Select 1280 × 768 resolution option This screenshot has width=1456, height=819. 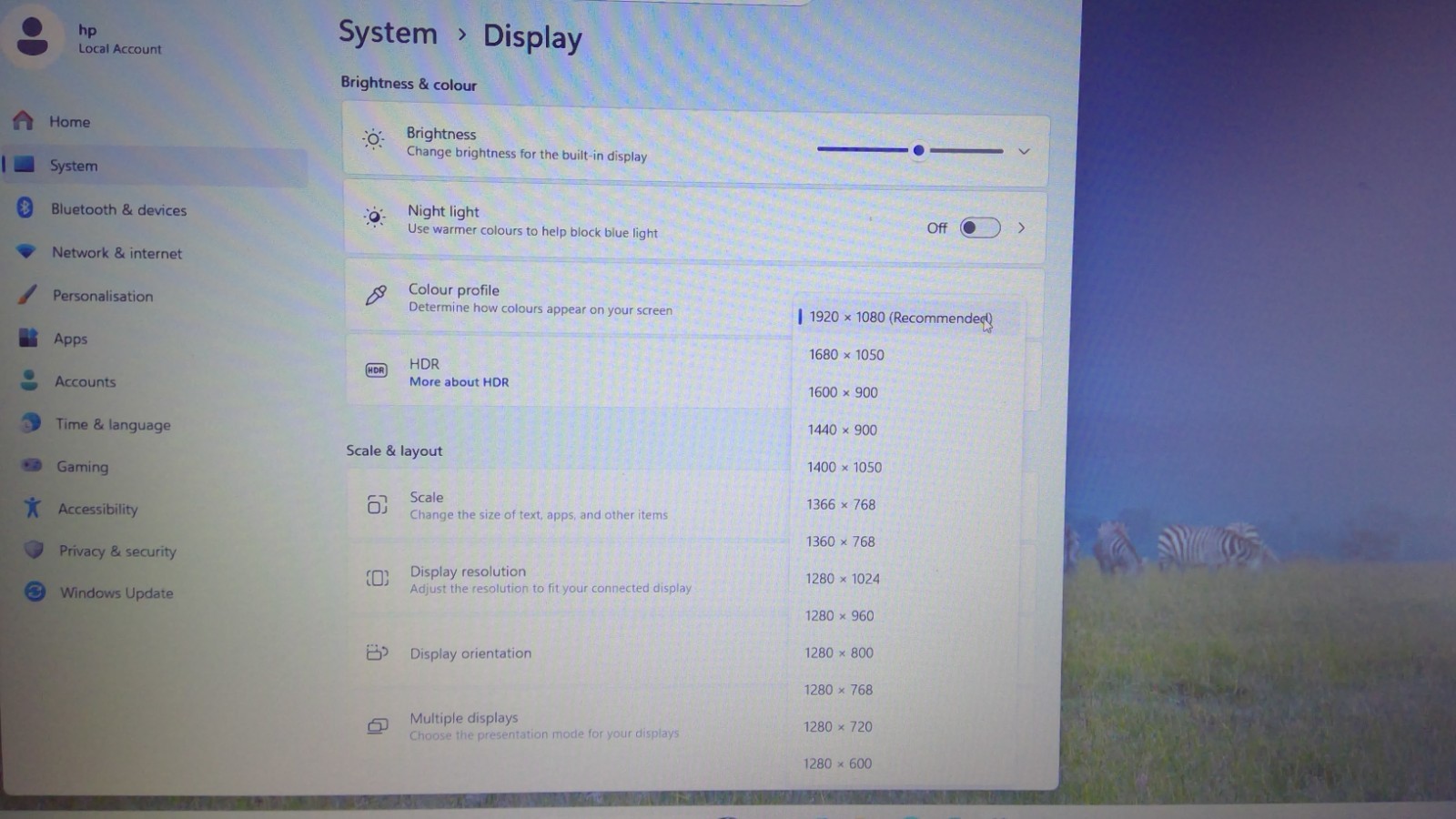901,690
